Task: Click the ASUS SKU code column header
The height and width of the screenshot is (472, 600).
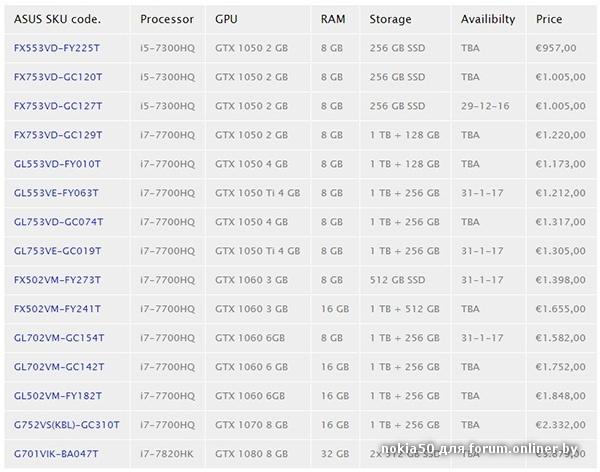Action: [57, 19]
